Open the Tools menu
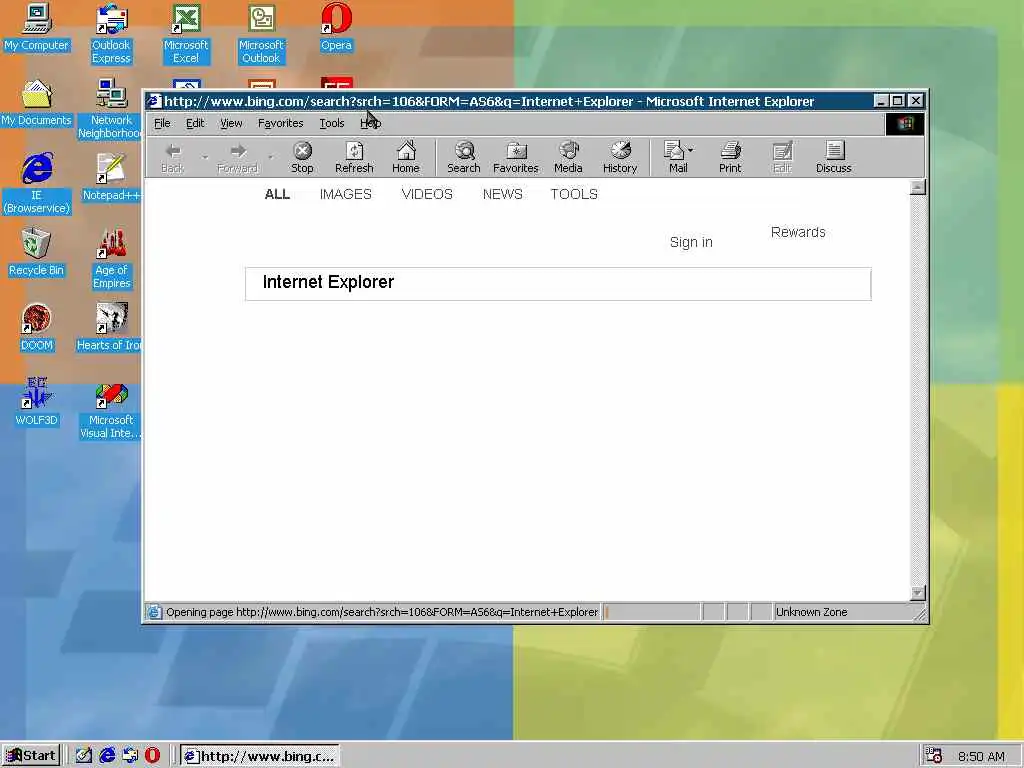The height and width of the screenshot is (768, 1024). click(x=331, y=123)
